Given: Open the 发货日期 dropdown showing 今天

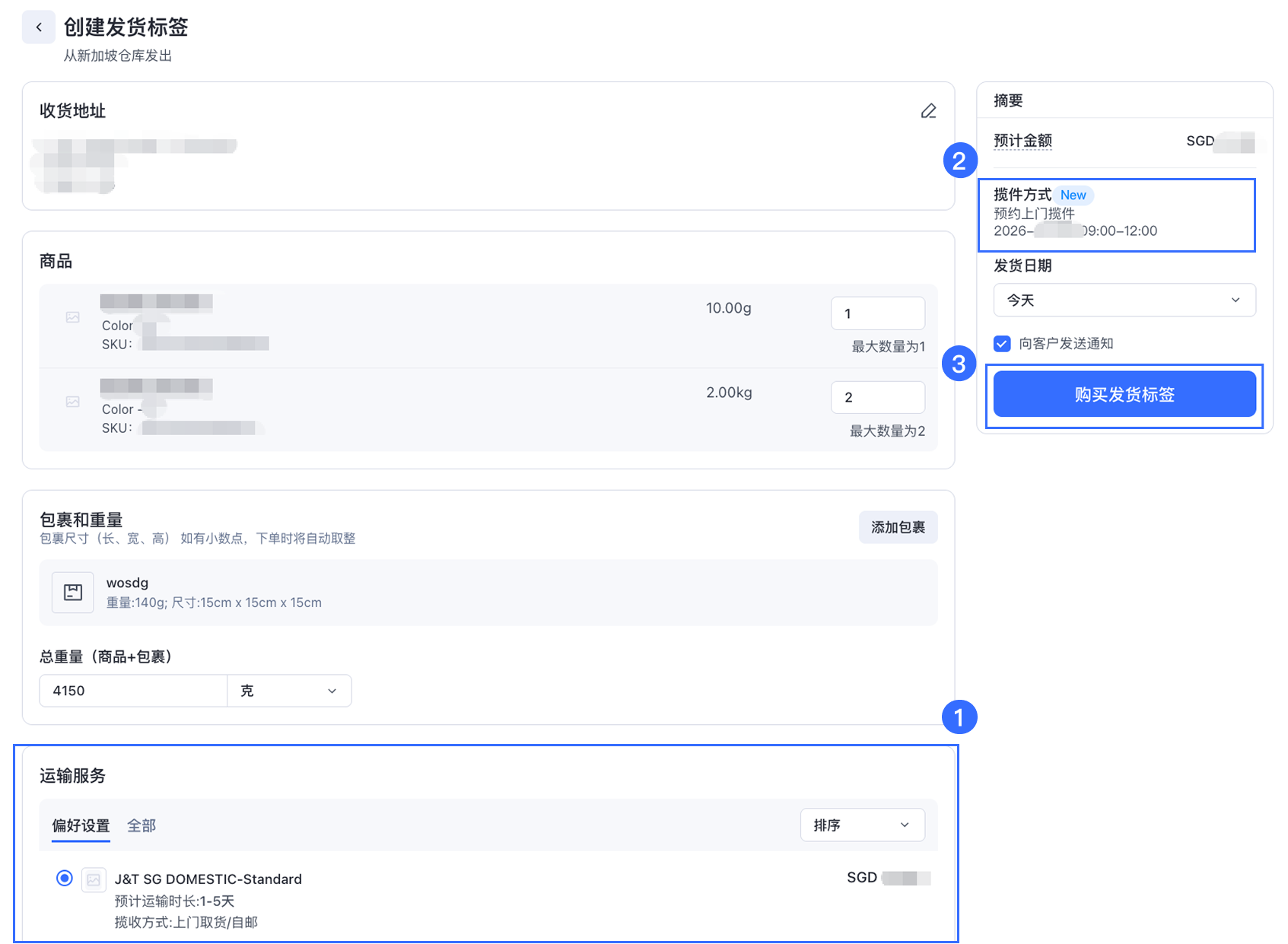Looking at the screenshot, I should (x=1124, y=300).
